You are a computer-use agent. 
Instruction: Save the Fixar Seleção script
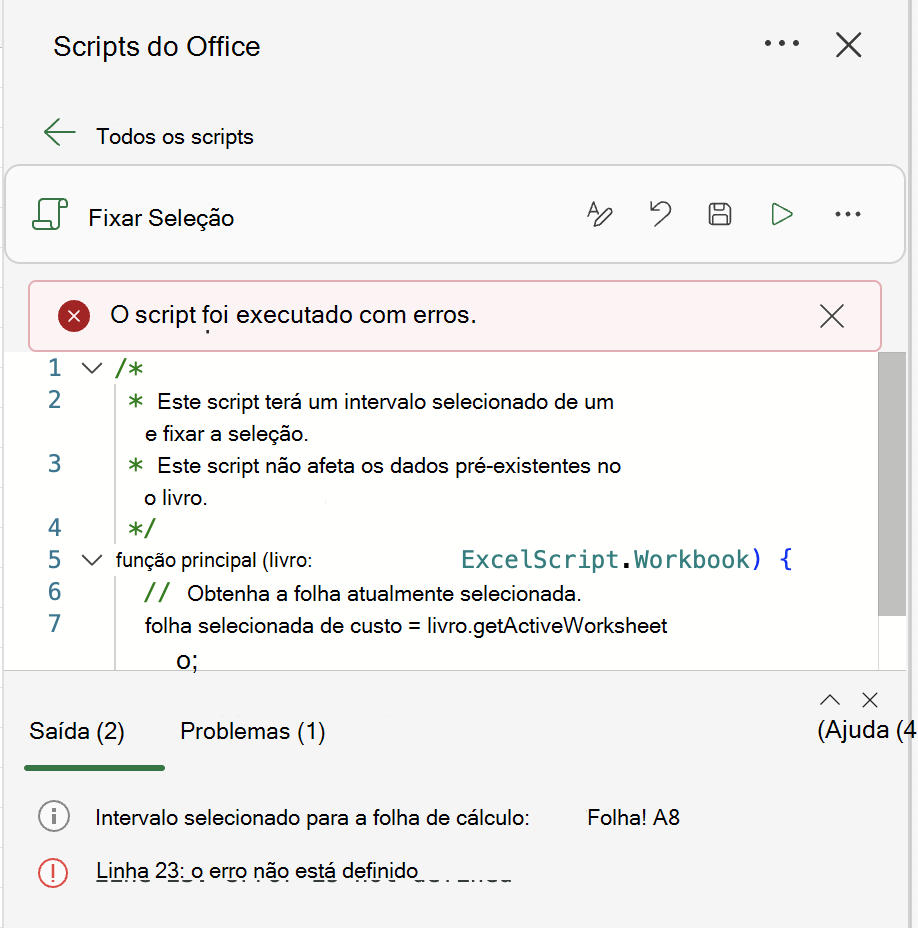720,214
